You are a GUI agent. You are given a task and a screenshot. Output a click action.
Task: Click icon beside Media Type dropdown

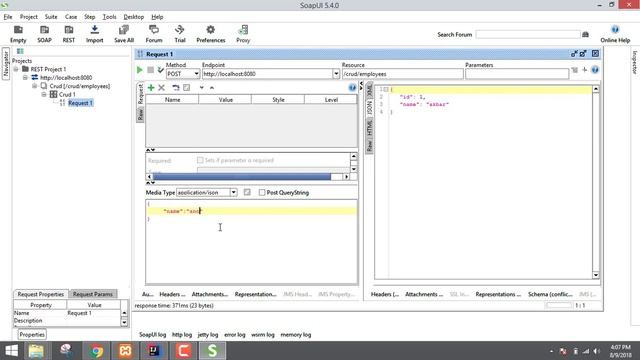247,192
